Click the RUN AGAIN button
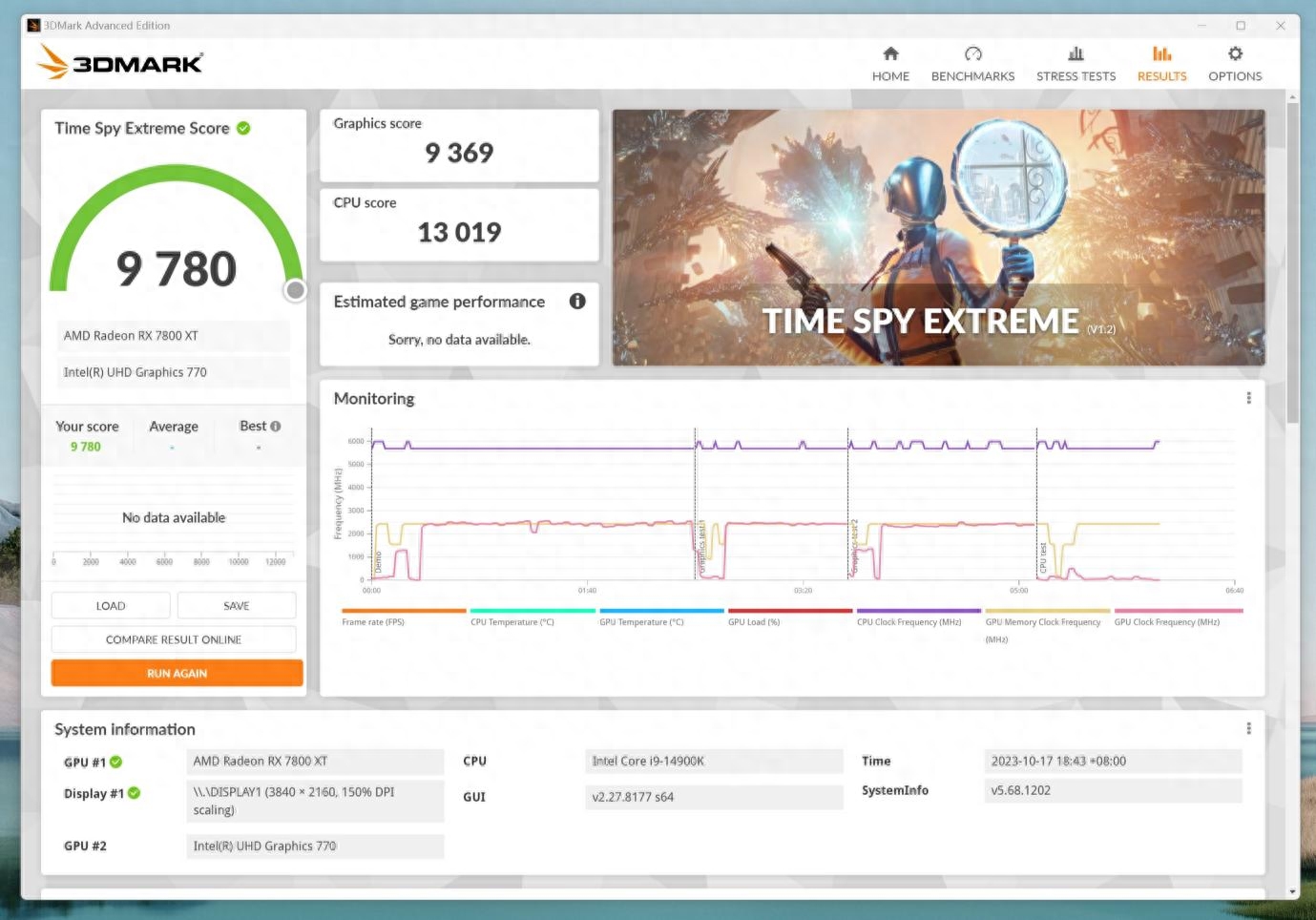 click(x=177, y=673)
